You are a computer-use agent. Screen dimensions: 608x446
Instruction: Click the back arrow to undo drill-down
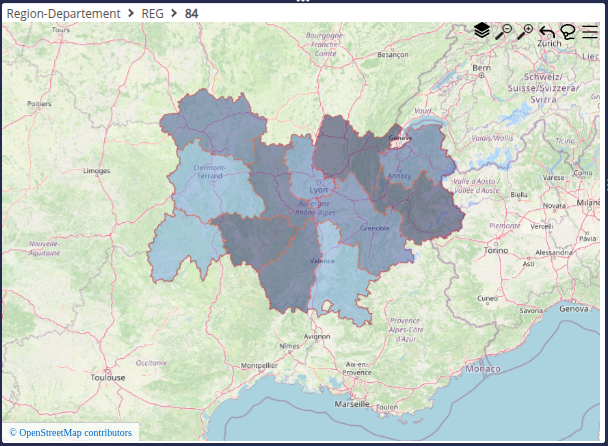[547, 31]
